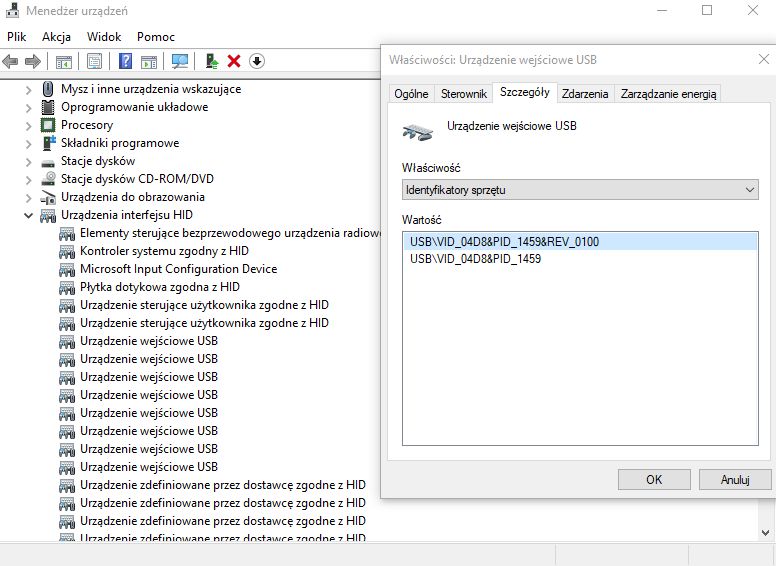Click the disc icon beside Stacje dysków CD-ROM/DVD
Viewport: 776px width, 566px height.
point(48,179)
